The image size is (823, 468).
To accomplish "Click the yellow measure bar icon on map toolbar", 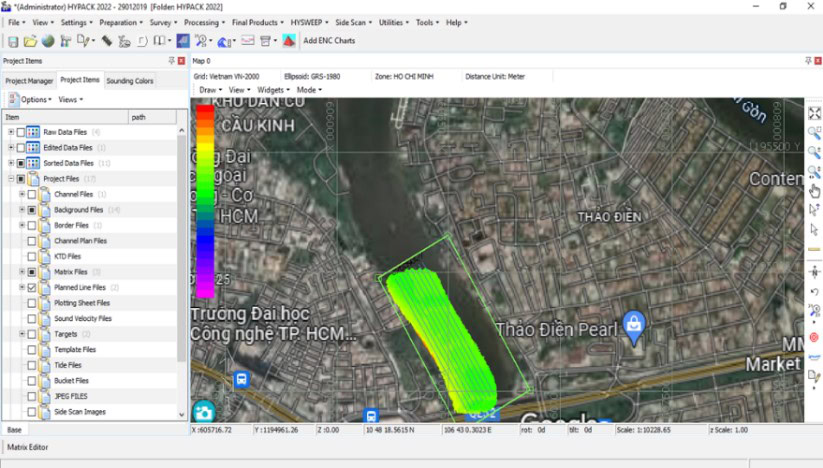I will tap(814, 249).
